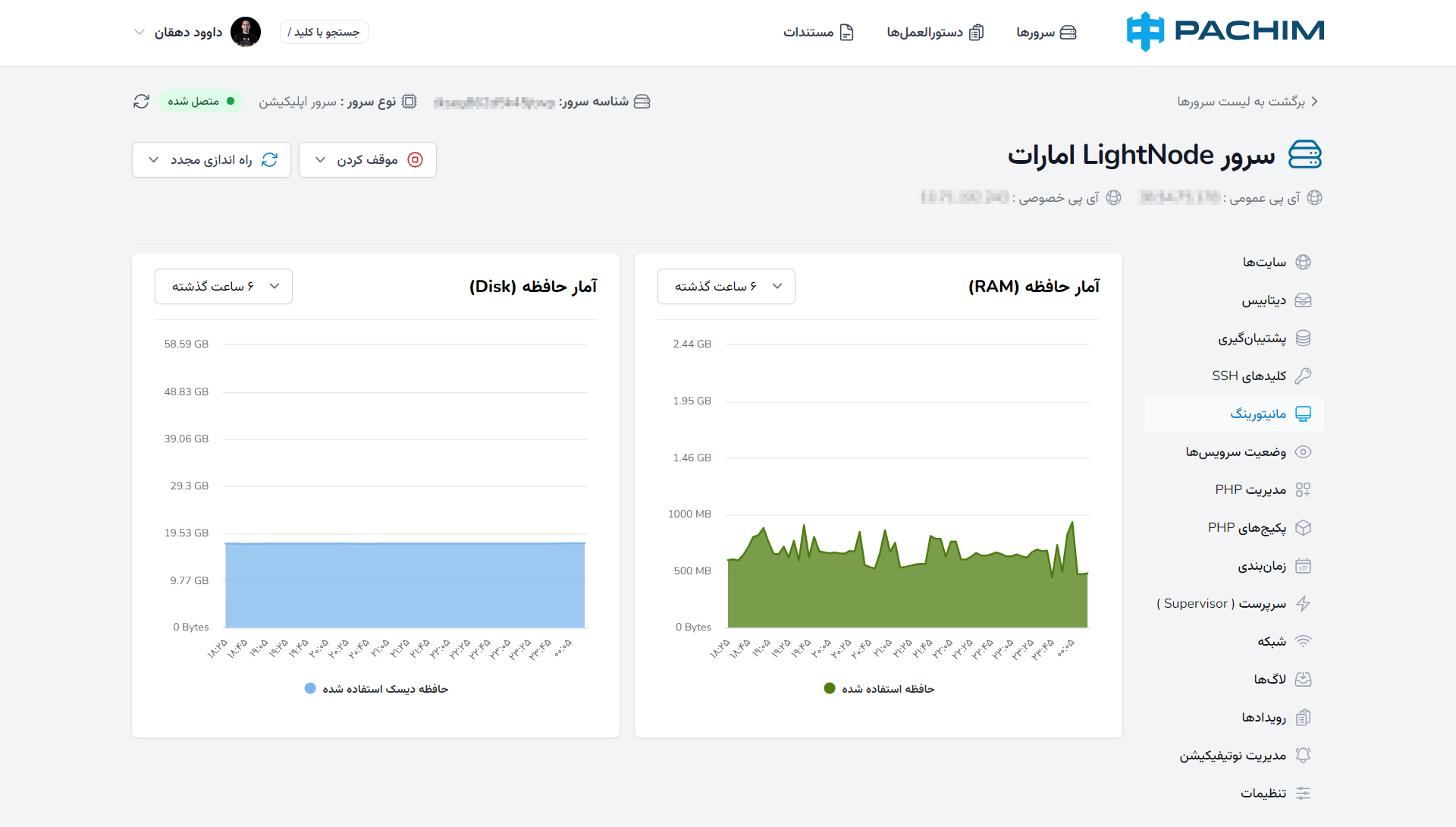
Task: Click the مدیریت نوتیفیکیشن bell icon
Action: point(1303,756)
